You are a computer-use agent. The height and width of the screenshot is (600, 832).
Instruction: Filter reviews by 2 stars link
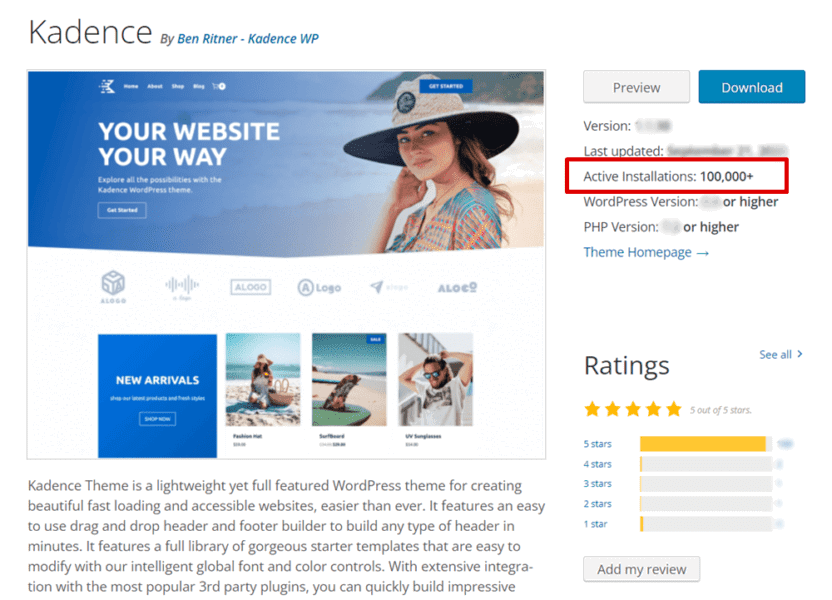(x=597, y=503)
